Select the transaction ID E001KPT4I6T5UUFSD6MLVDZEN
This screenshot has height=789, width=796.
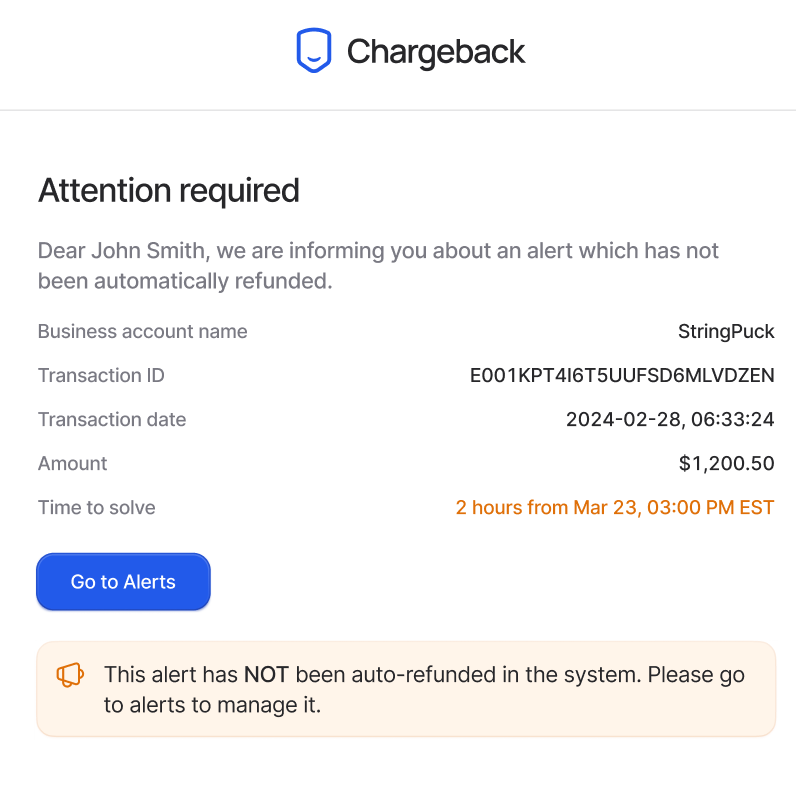pos(622,376)
